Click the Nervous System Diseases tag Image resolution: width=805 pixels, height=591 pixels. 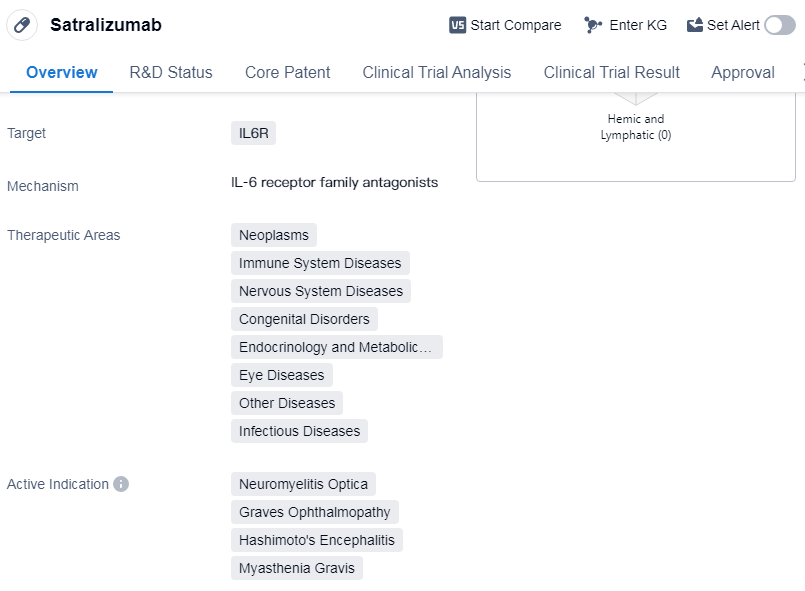point(320,291)
